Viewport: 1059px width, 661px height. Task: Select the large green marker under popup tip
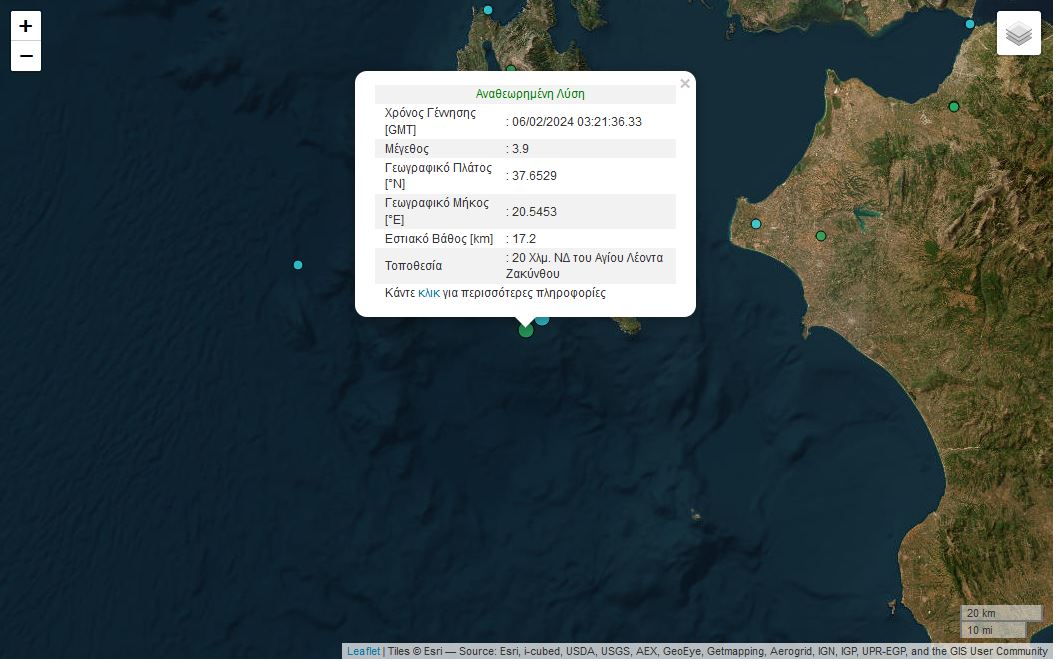pyautogui.click(x=526, y=330)
